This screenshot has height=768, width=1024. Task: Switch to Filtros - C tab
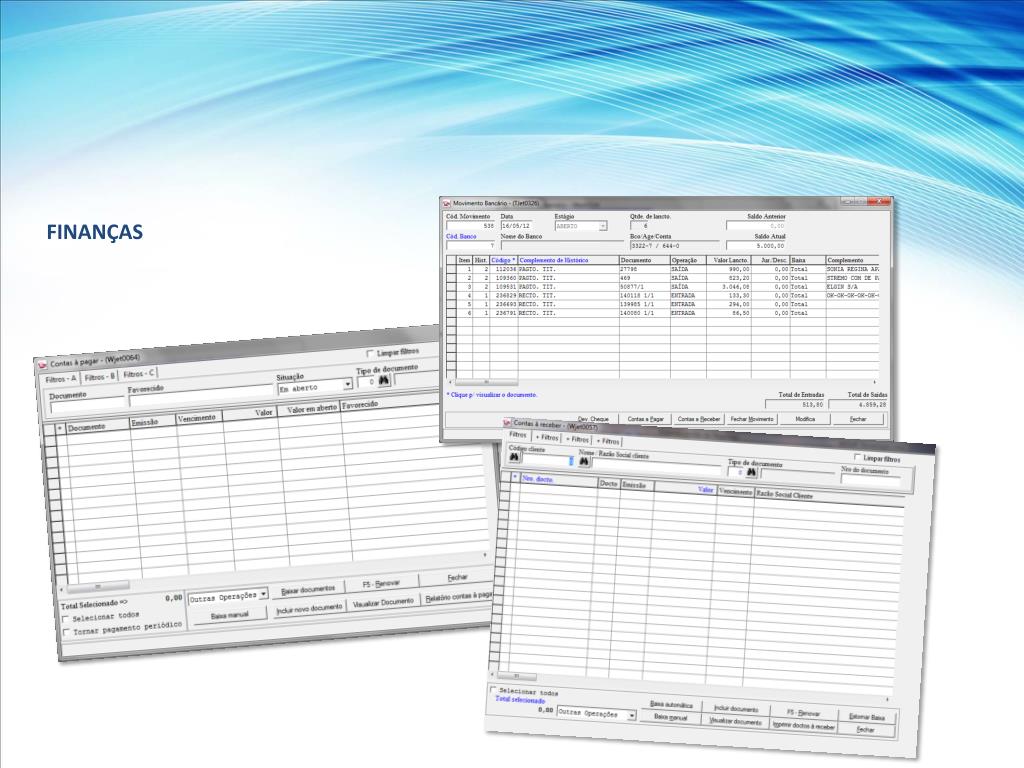click(138, 374)
